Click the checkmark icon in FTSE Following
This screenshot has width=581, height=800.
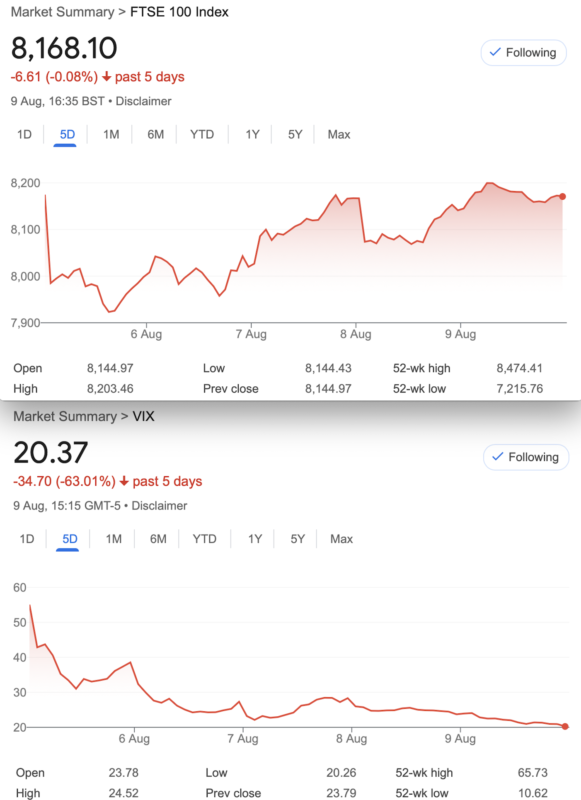point(495,52)
